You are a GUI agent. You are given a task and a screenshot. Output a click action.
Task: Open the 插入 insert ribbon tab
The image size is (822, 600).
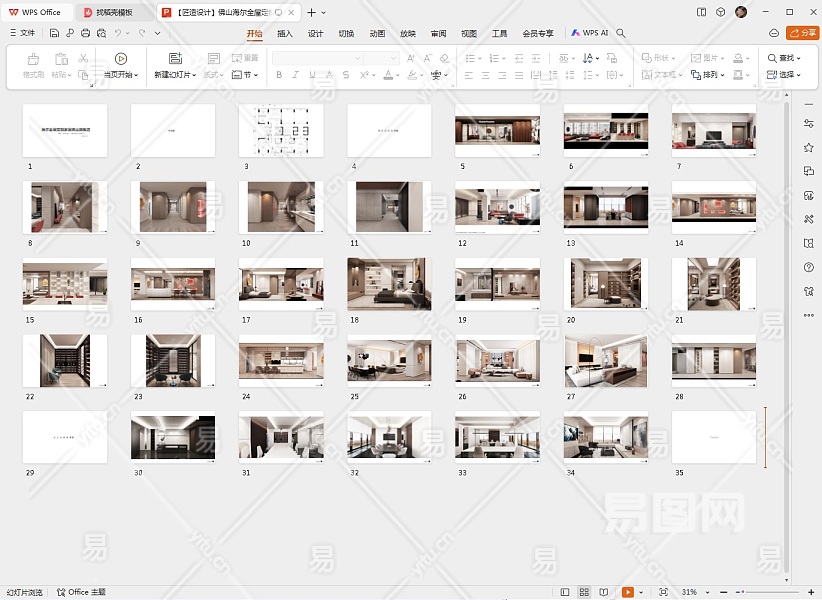click(x=285, y=33)
